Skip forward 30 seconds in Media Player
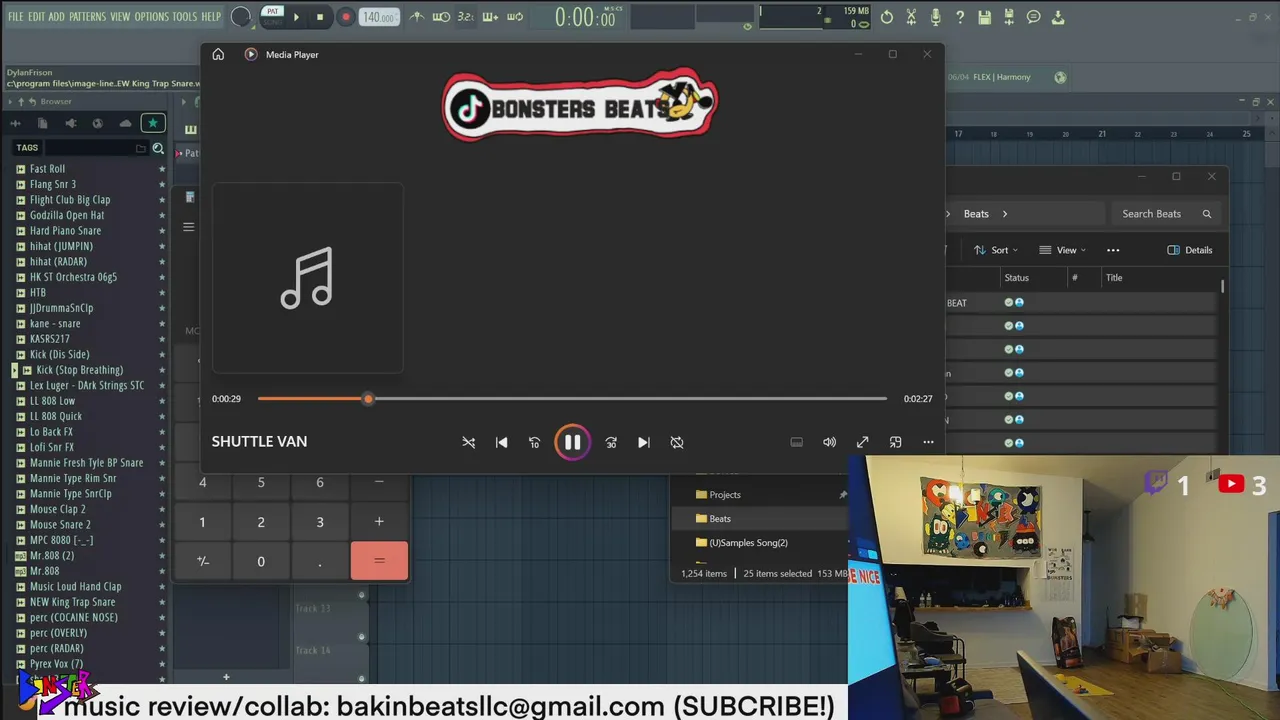The height and width of the screenshot is (720, 1280). pyautogui.click(x=611, y=442)
